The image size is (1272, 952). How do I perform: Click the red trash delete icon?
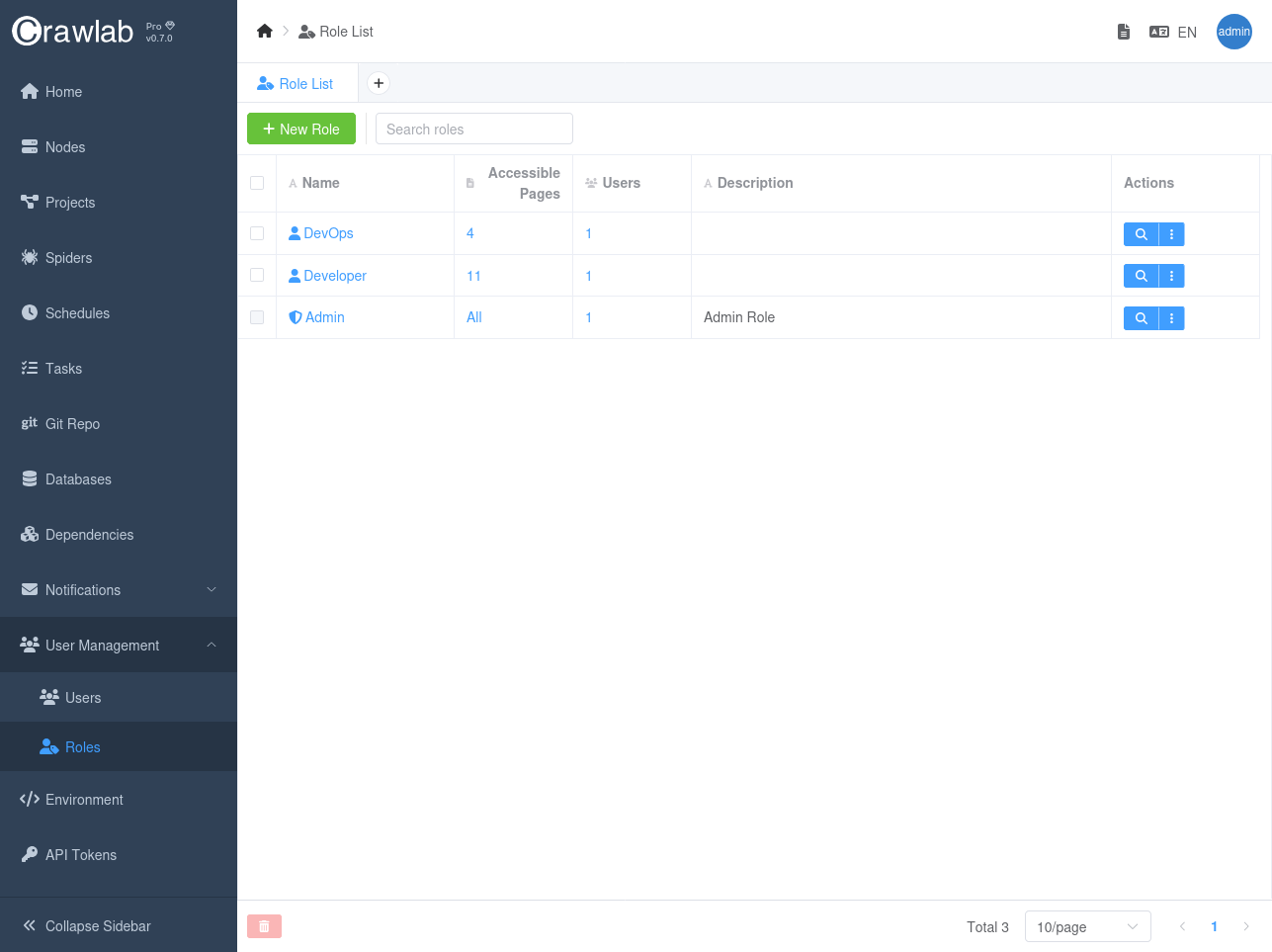264,926
